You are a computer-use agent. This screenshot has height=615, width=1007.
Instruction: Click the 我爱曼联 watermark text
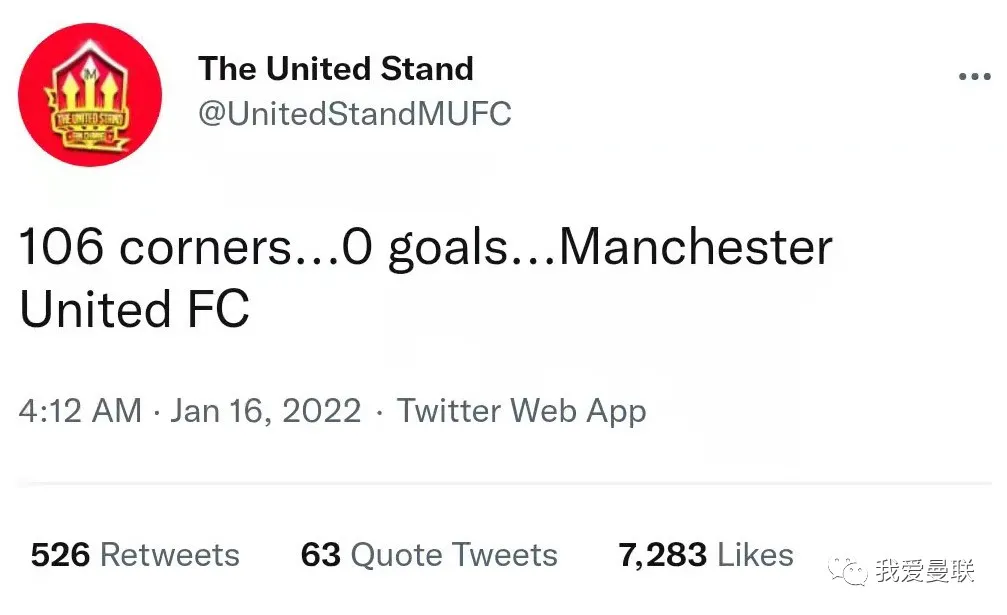(924, 571)
